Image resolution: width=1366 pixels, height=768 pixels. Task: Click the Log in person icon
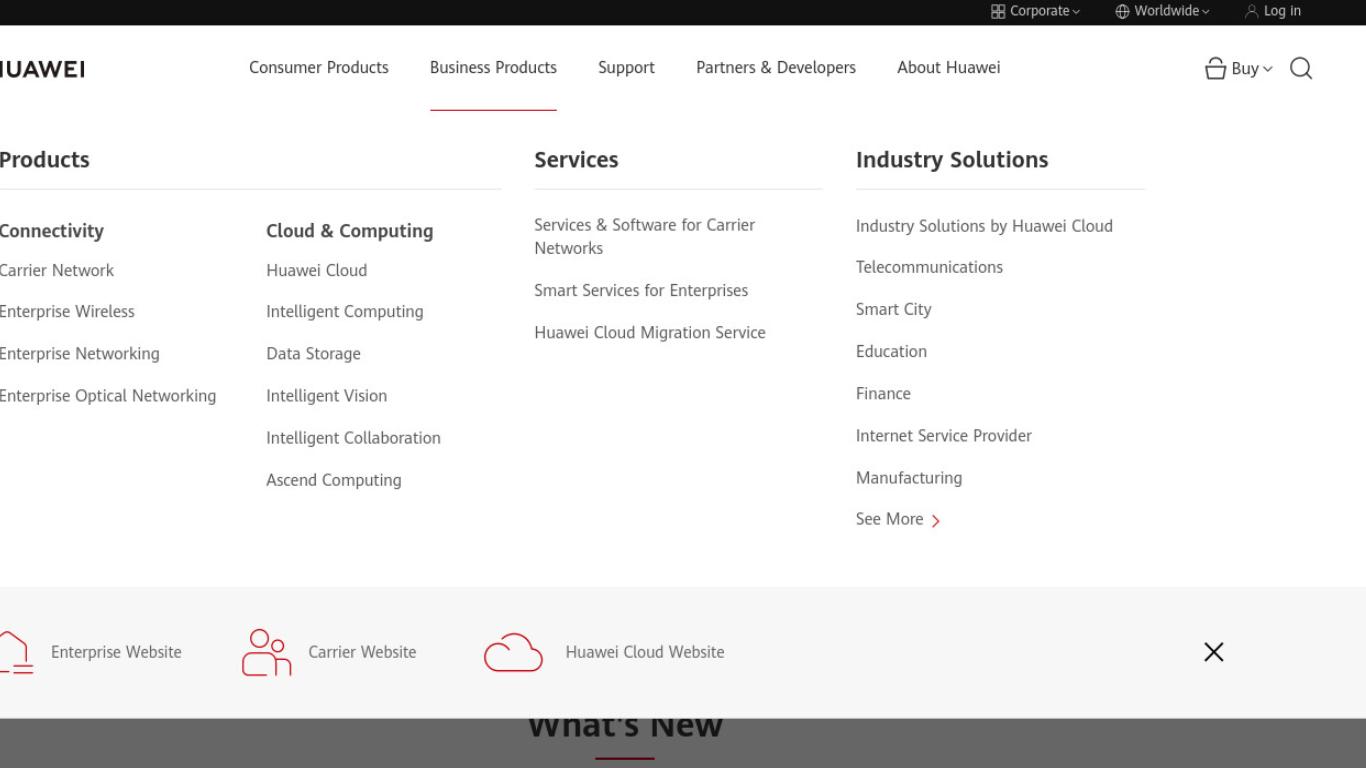click(1252, 11)
